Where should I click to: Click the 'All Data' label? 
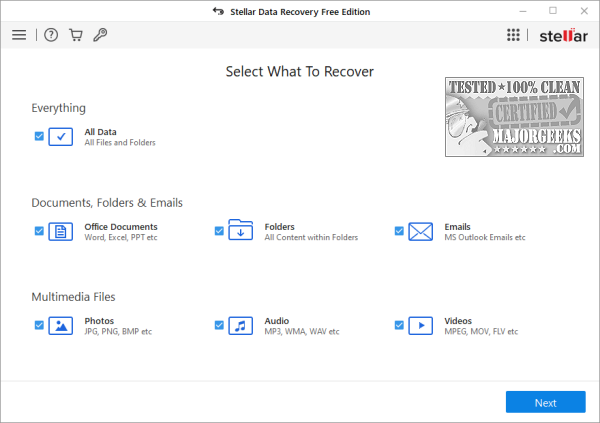click(100, 132)
